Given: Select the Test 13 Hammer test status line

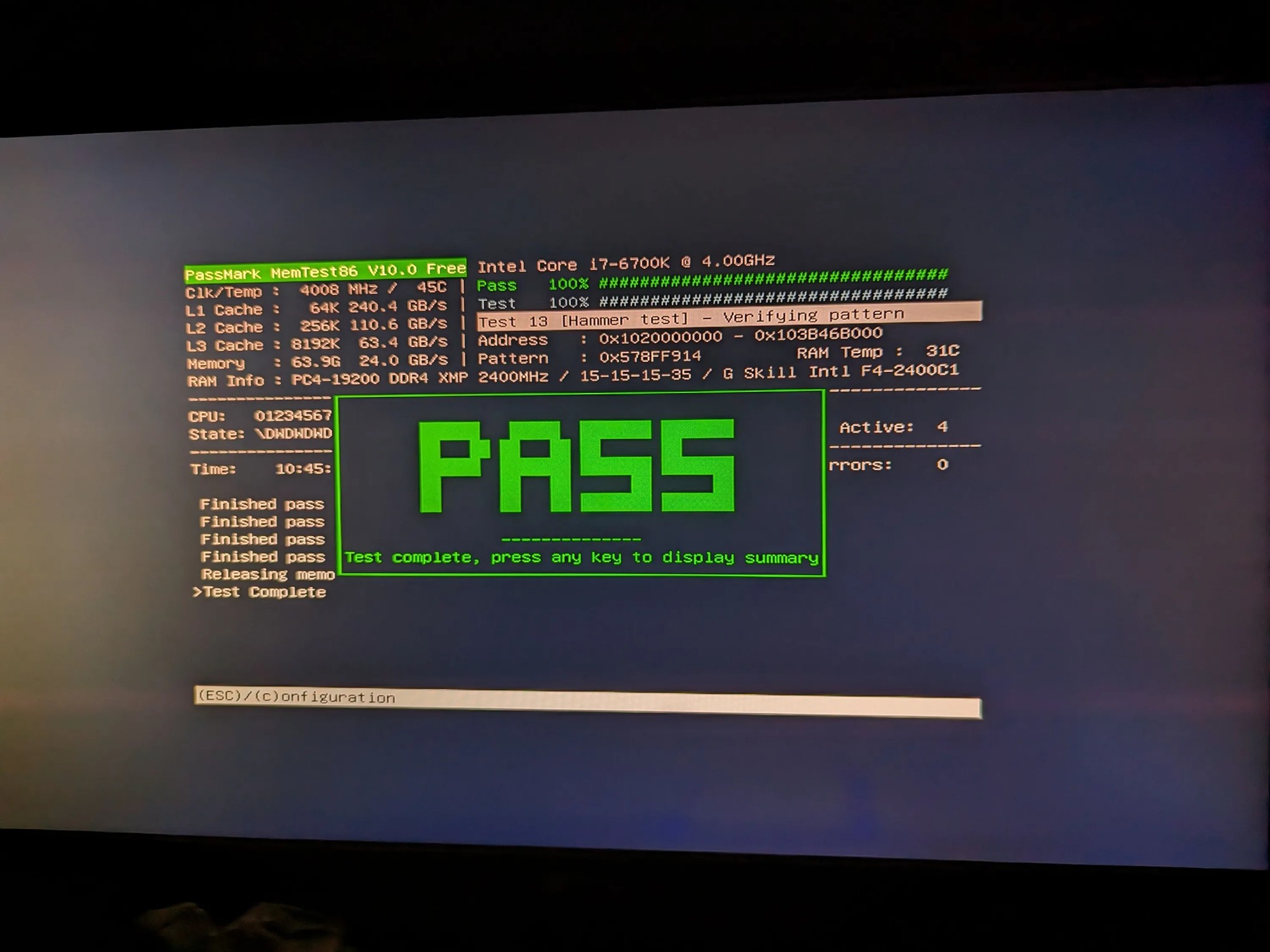Looking at the screenshot, I should point(729,317).
